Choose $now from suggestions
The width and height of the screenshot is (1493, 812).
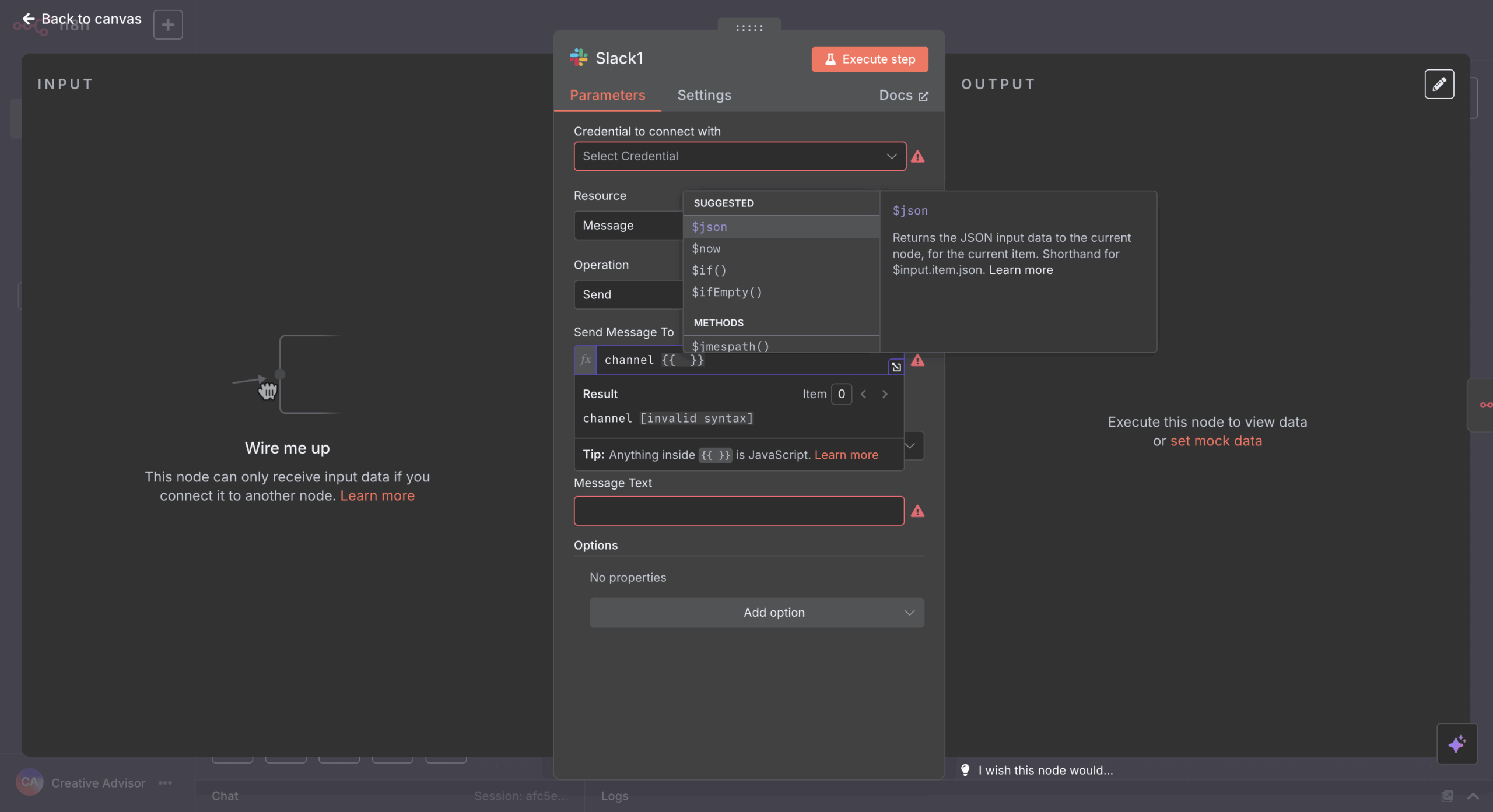pos(781,248)
